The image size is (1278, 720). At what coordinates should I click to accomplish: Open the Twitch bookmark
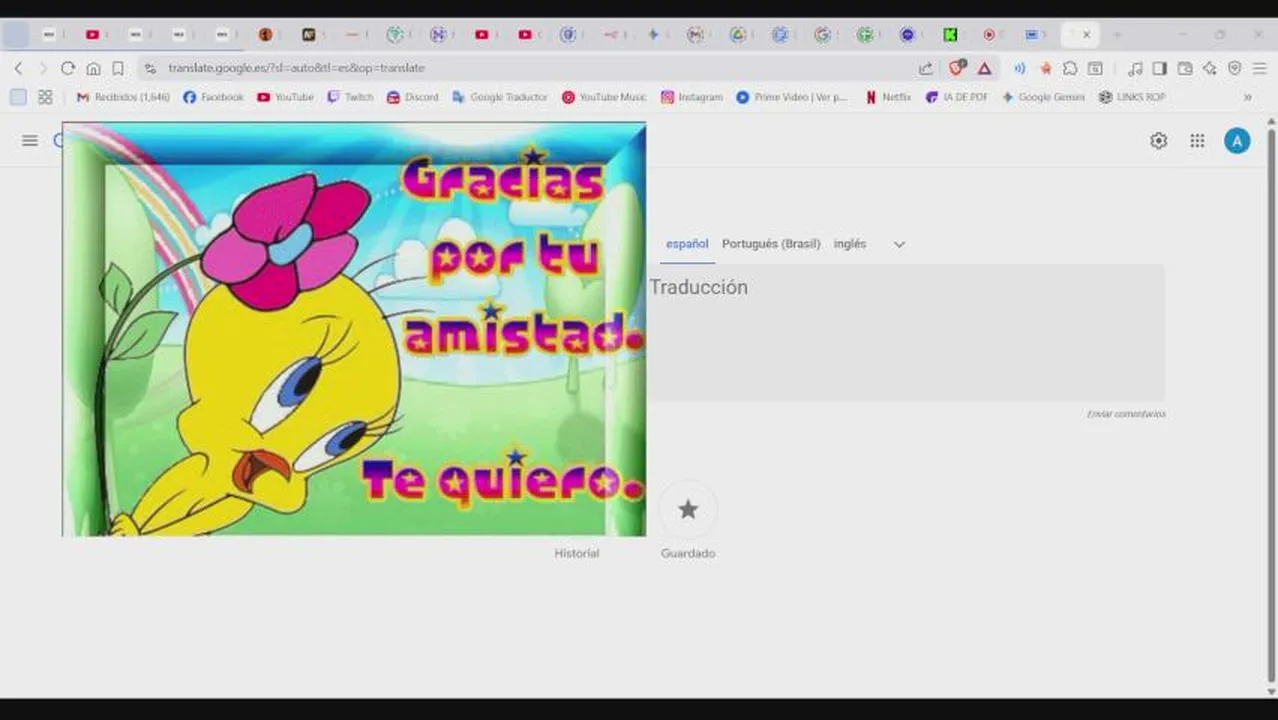[x=350, y=97]
